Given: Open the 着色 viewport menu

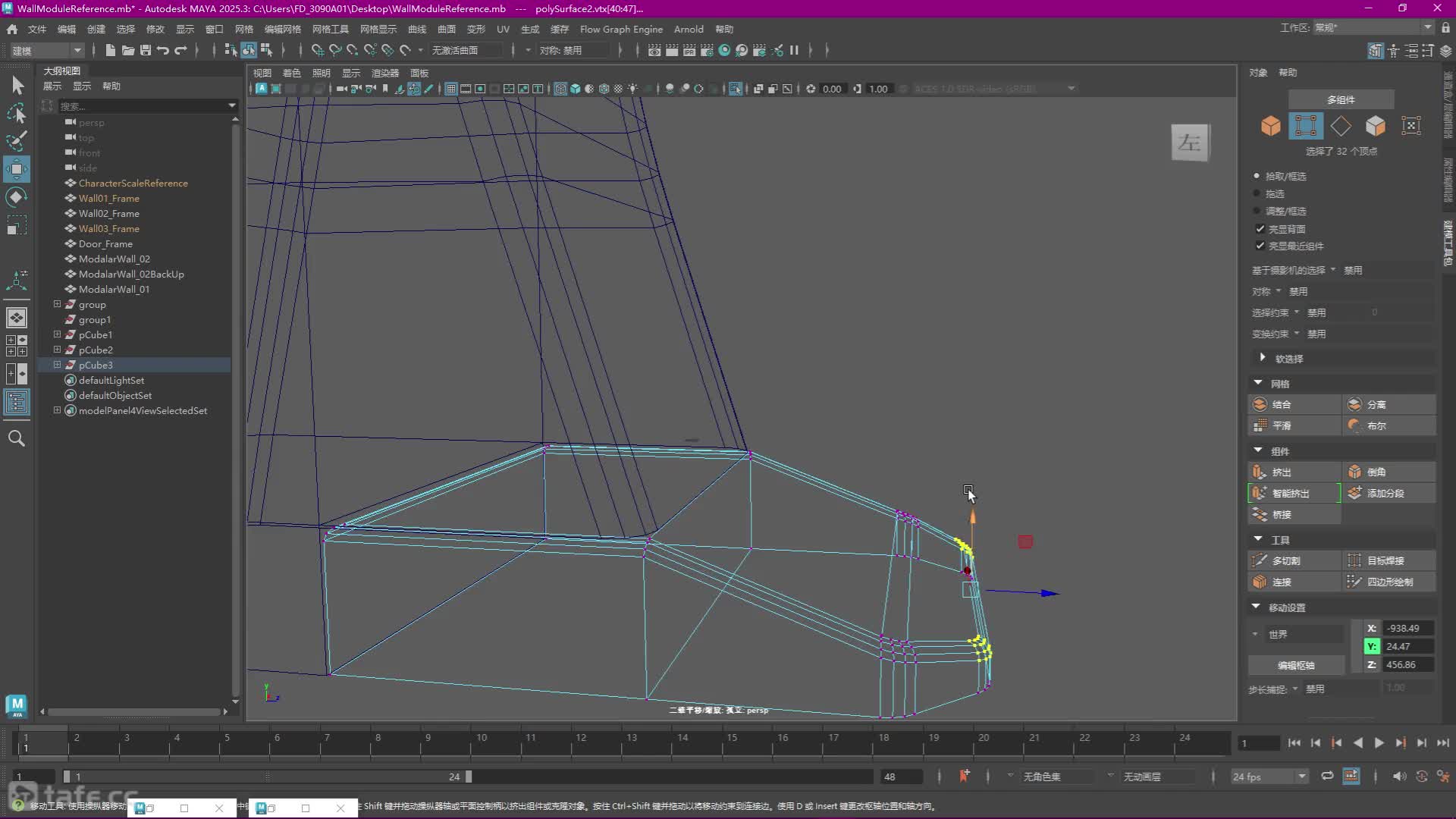Looking at the screenshot, I should pyautogui.click(x=291, y=73).
